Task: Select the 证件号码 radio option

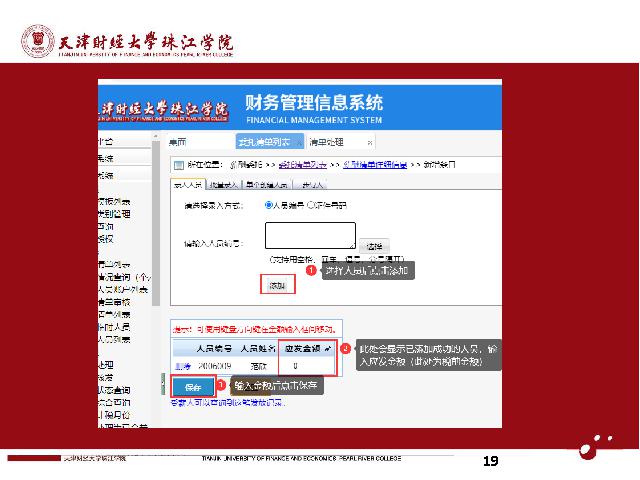Action: (311, 205)
